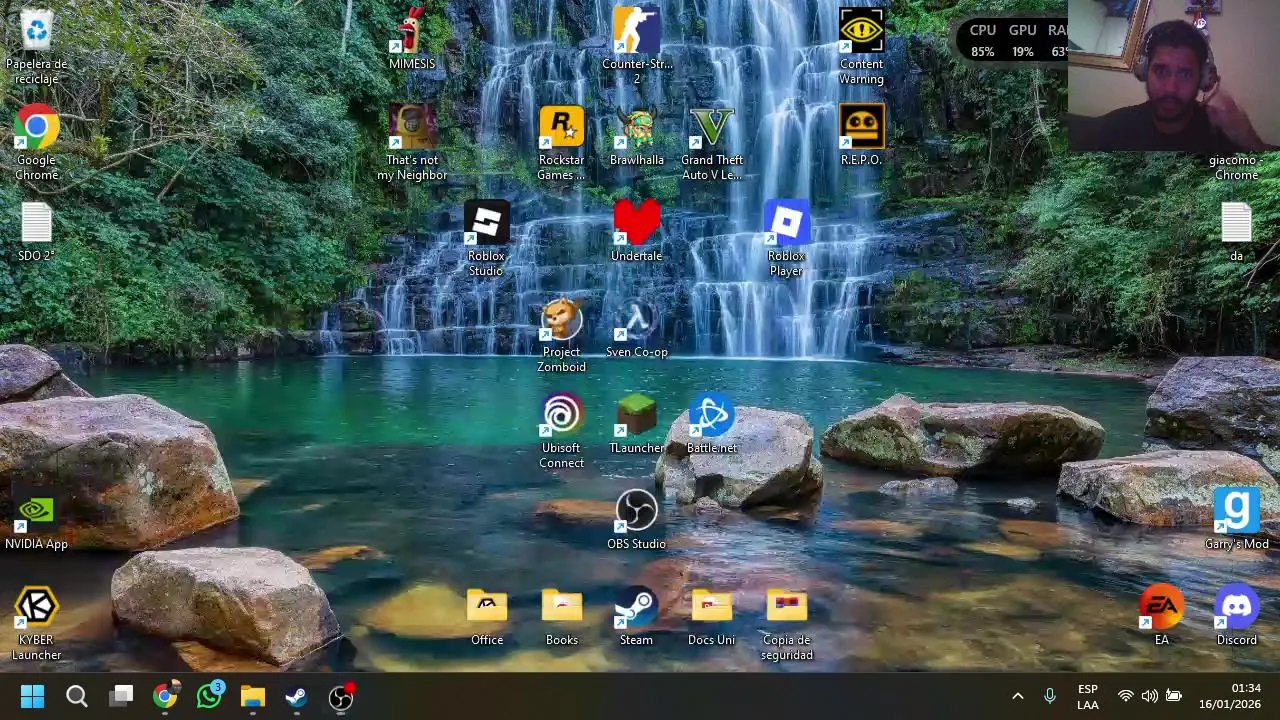Launch the KYBER Launcher shortcut

(37, 624)
